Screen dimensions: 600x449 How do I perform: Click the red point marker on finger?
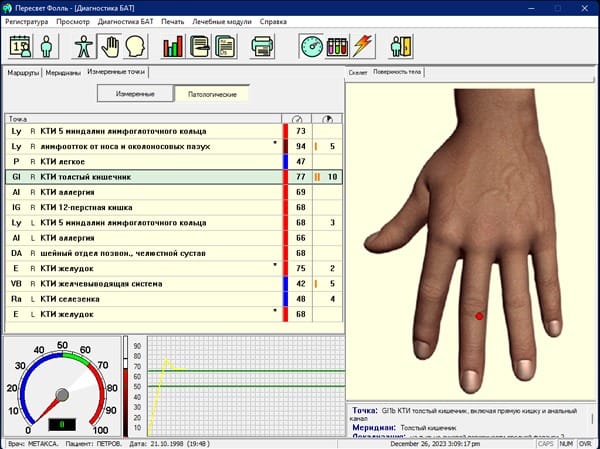point(479,316)
